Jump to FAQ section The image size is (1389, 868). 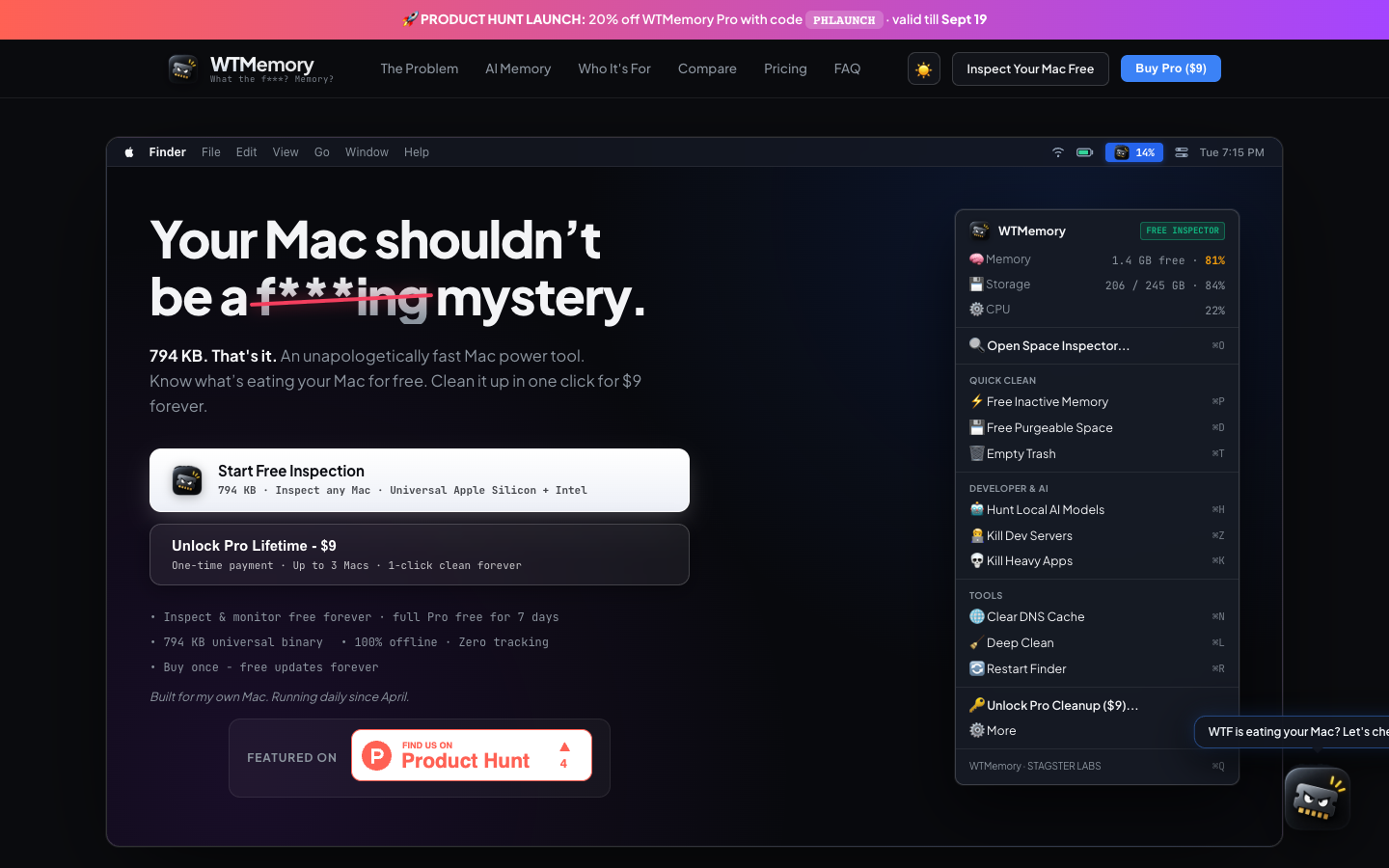pos(847,68)
